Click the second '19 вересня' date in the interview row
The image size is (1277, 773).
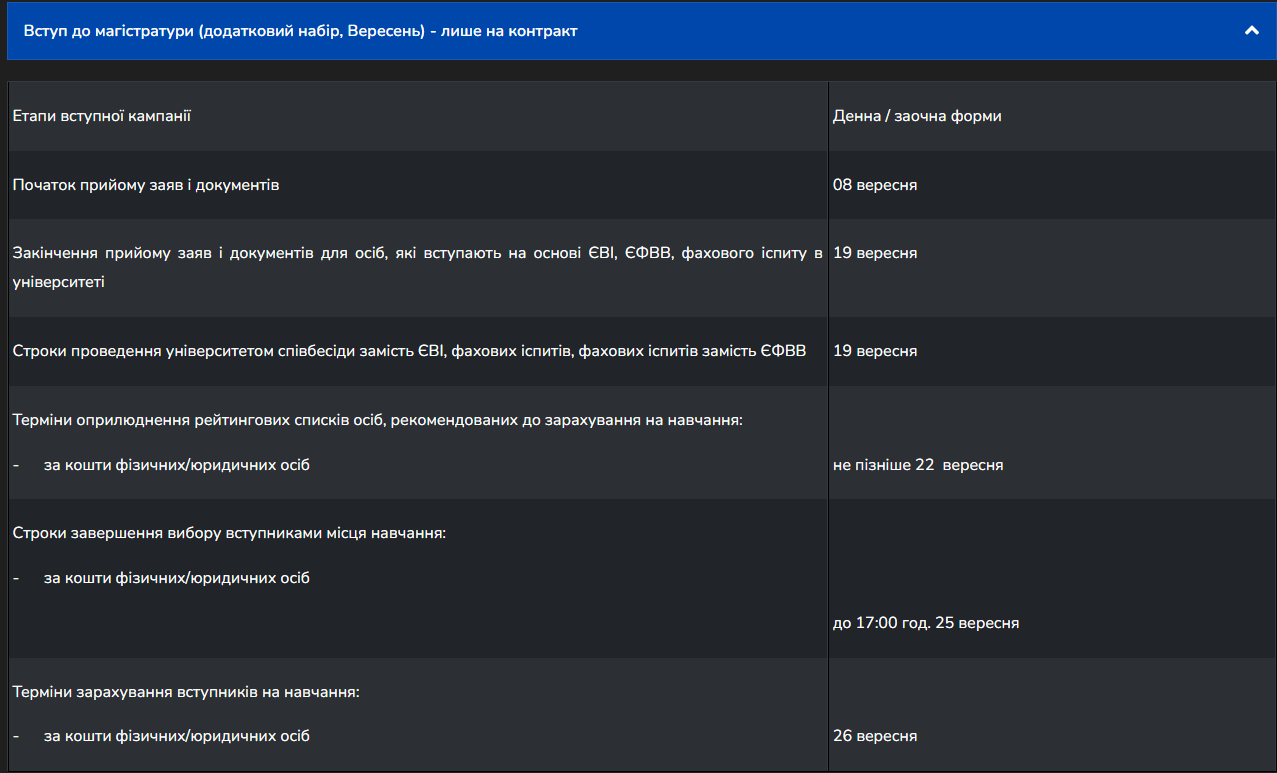[875, 351]
